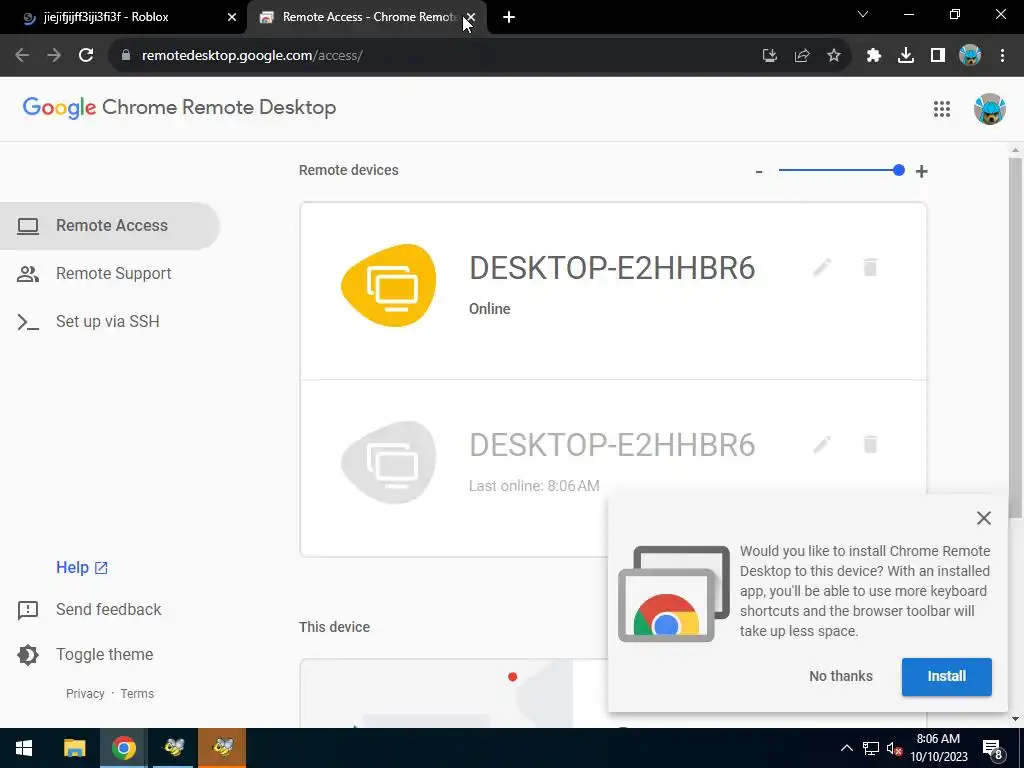Select Remote Support in the sidebar
Viewport: 1024px width, 768px height.
(110, 274)
